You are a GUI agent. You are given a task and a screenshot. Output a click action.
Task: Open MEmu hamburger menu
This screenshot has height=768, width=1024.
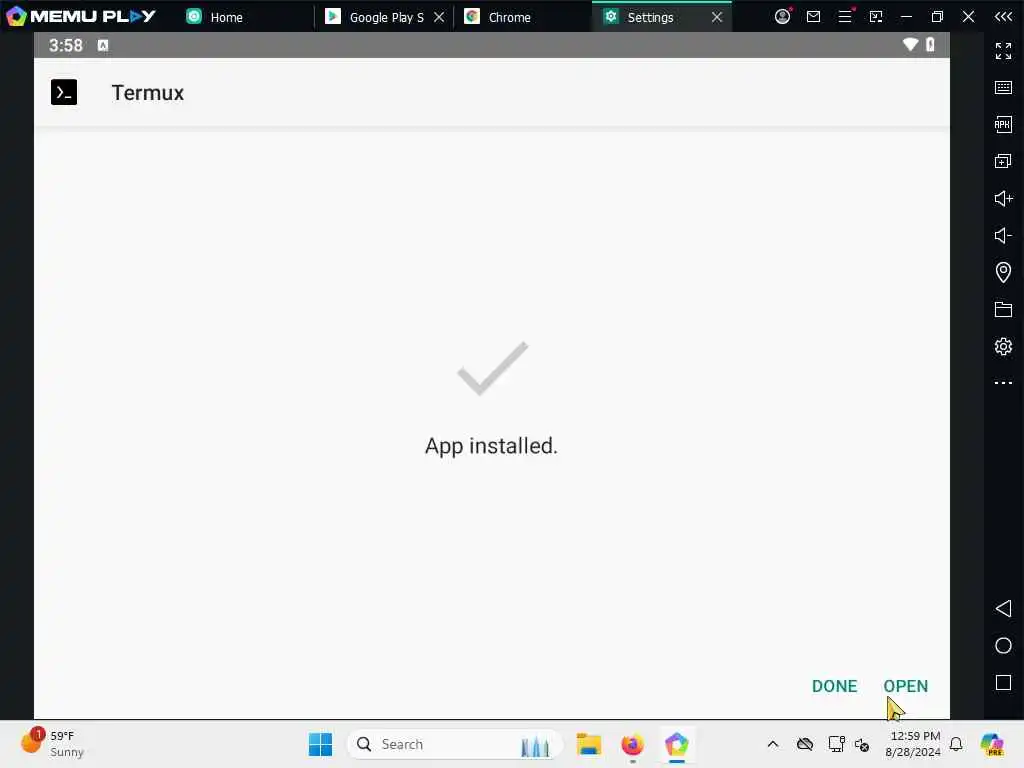844,16
